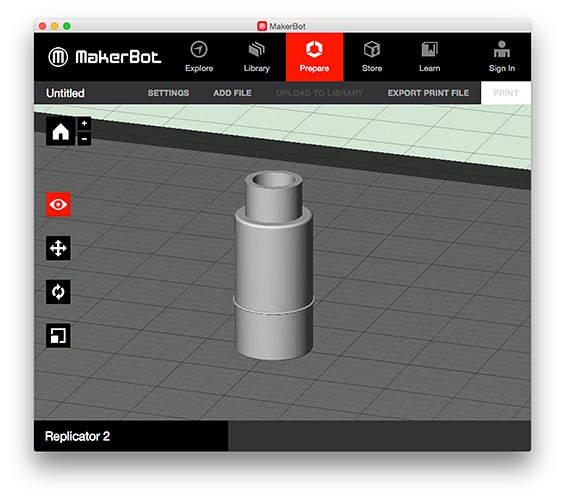The width and height of the screenshot is (565, 500).
Task: Click Sign In
Action: point(502,57)
